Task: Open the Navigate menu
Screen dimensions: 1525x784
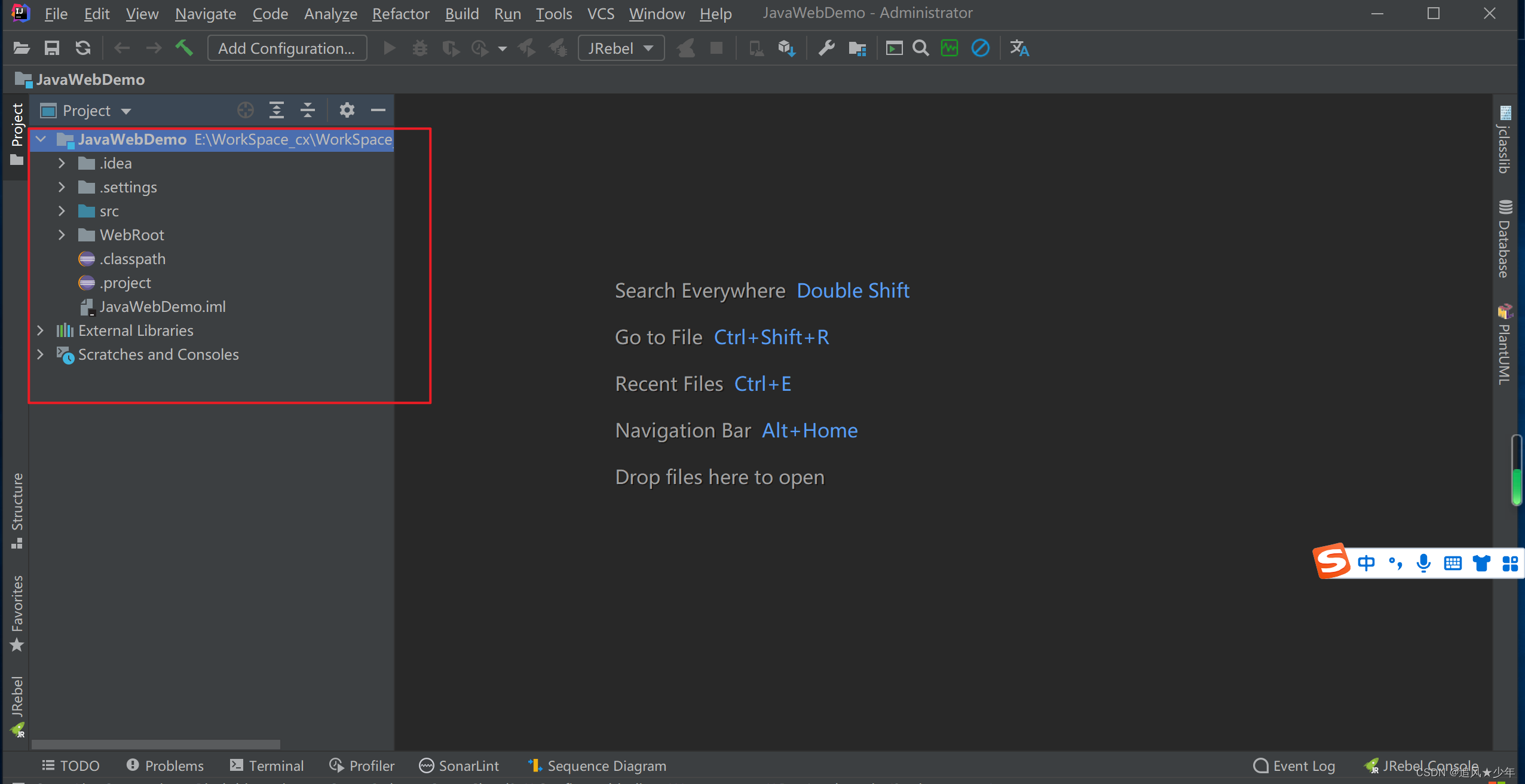Action: pyautogui.click(x=206, y=13)
